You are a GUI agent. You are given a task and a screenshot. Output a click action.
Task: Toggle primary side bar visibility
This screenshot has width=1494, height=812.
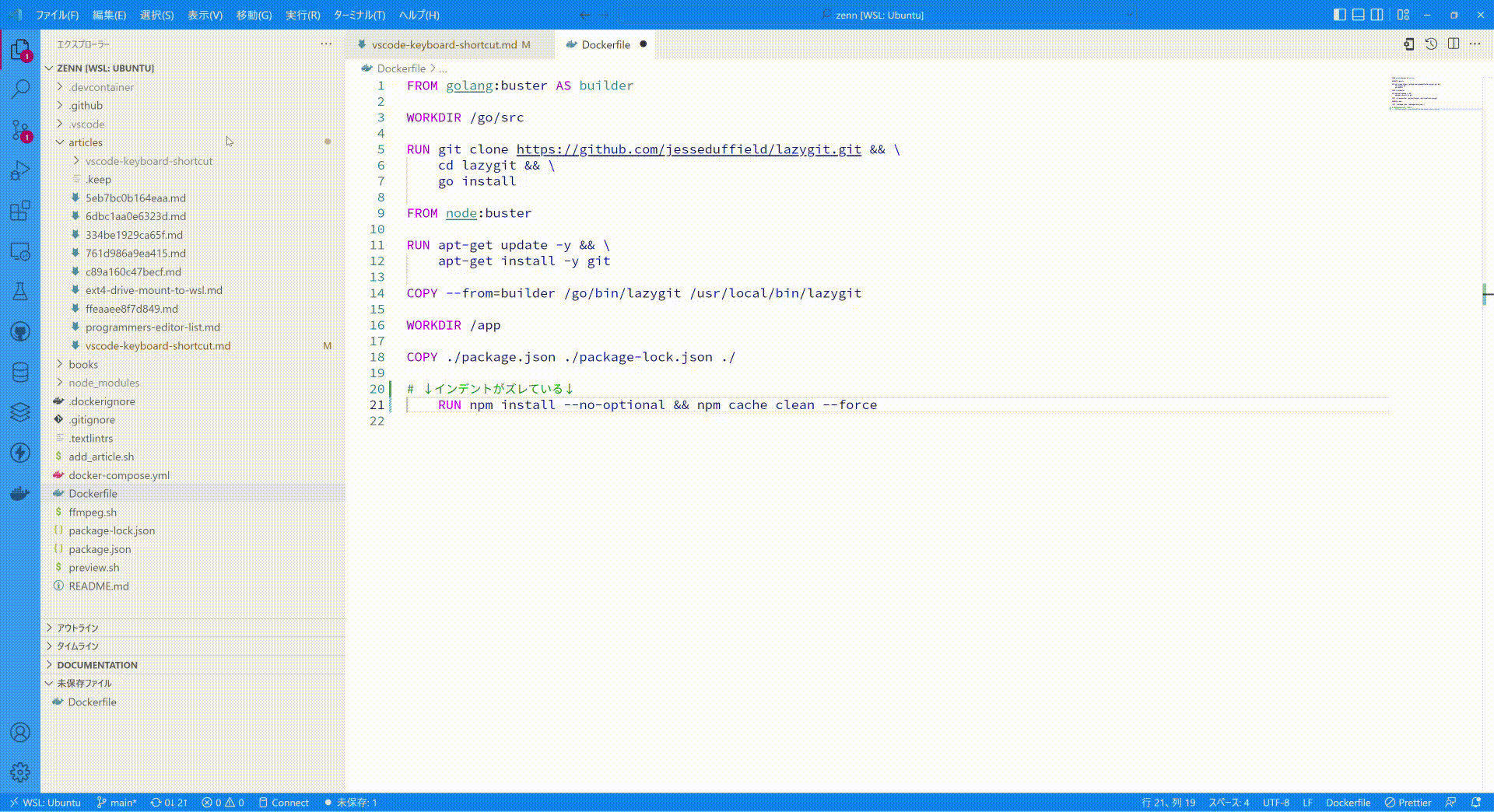point(1339,15)
